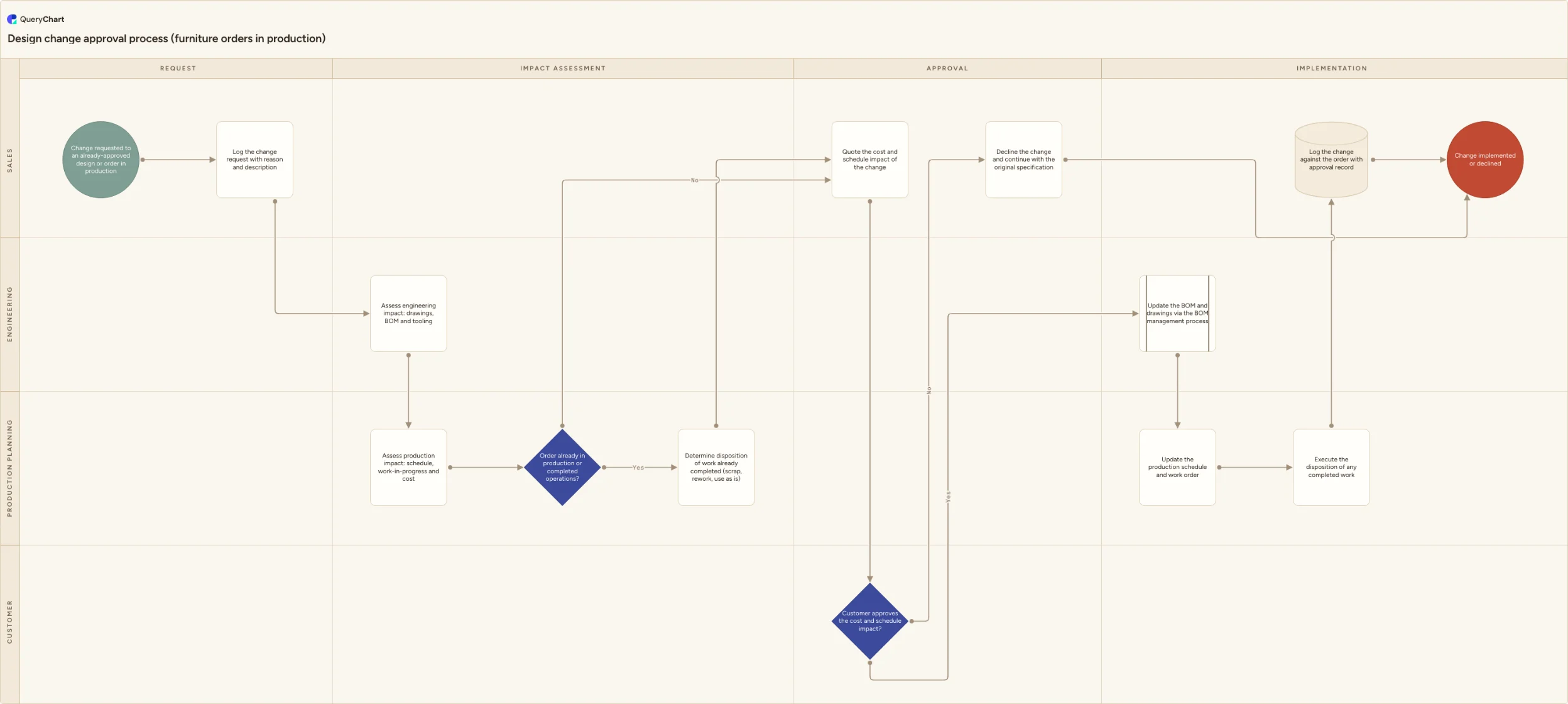Select 'Quote the cost and schedule impact' node
1568x704 pixels.
pyautogui.click(x=870, y=160)
